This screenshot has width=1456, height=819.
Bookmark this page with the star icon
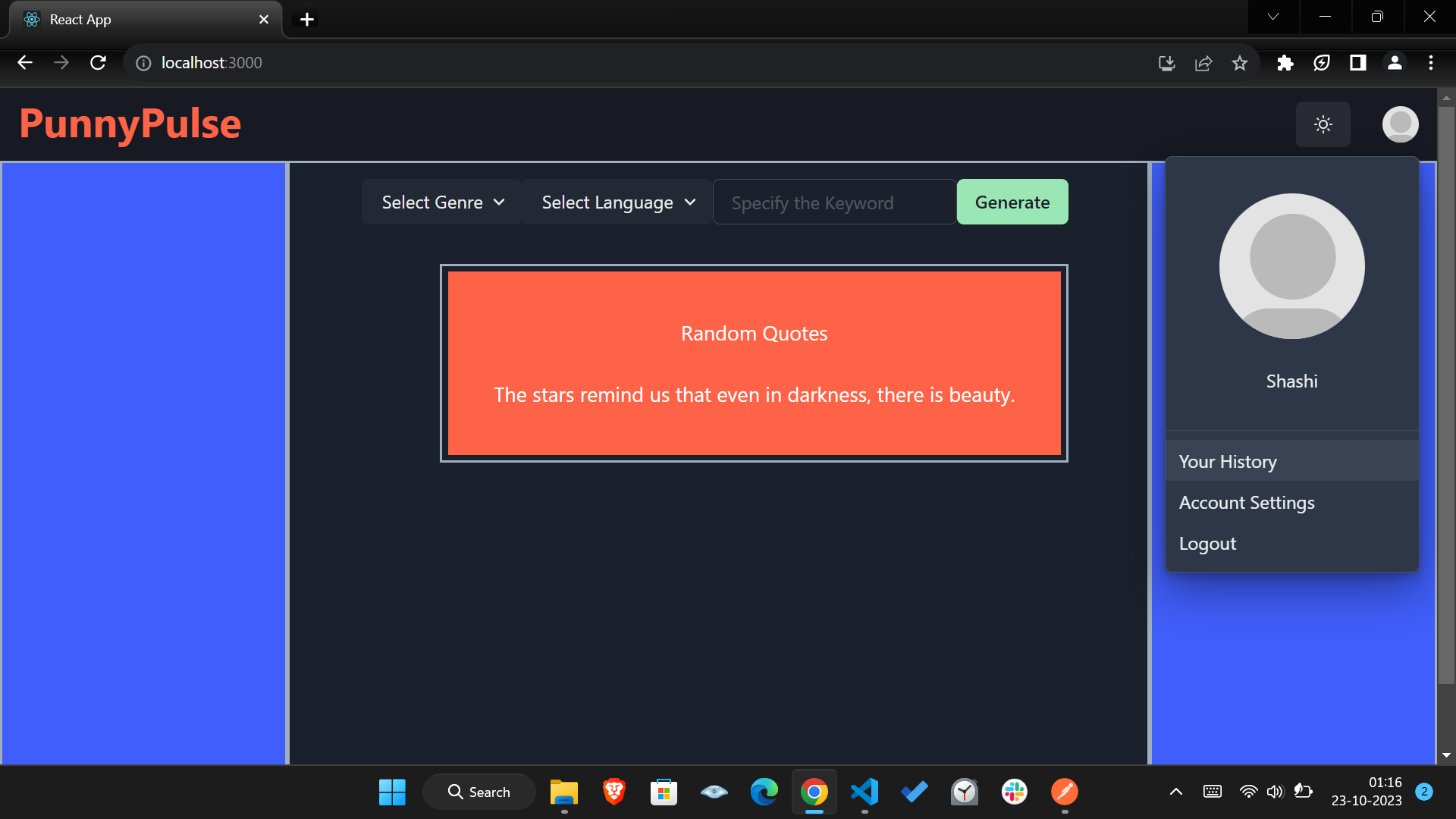(1239, 63)
